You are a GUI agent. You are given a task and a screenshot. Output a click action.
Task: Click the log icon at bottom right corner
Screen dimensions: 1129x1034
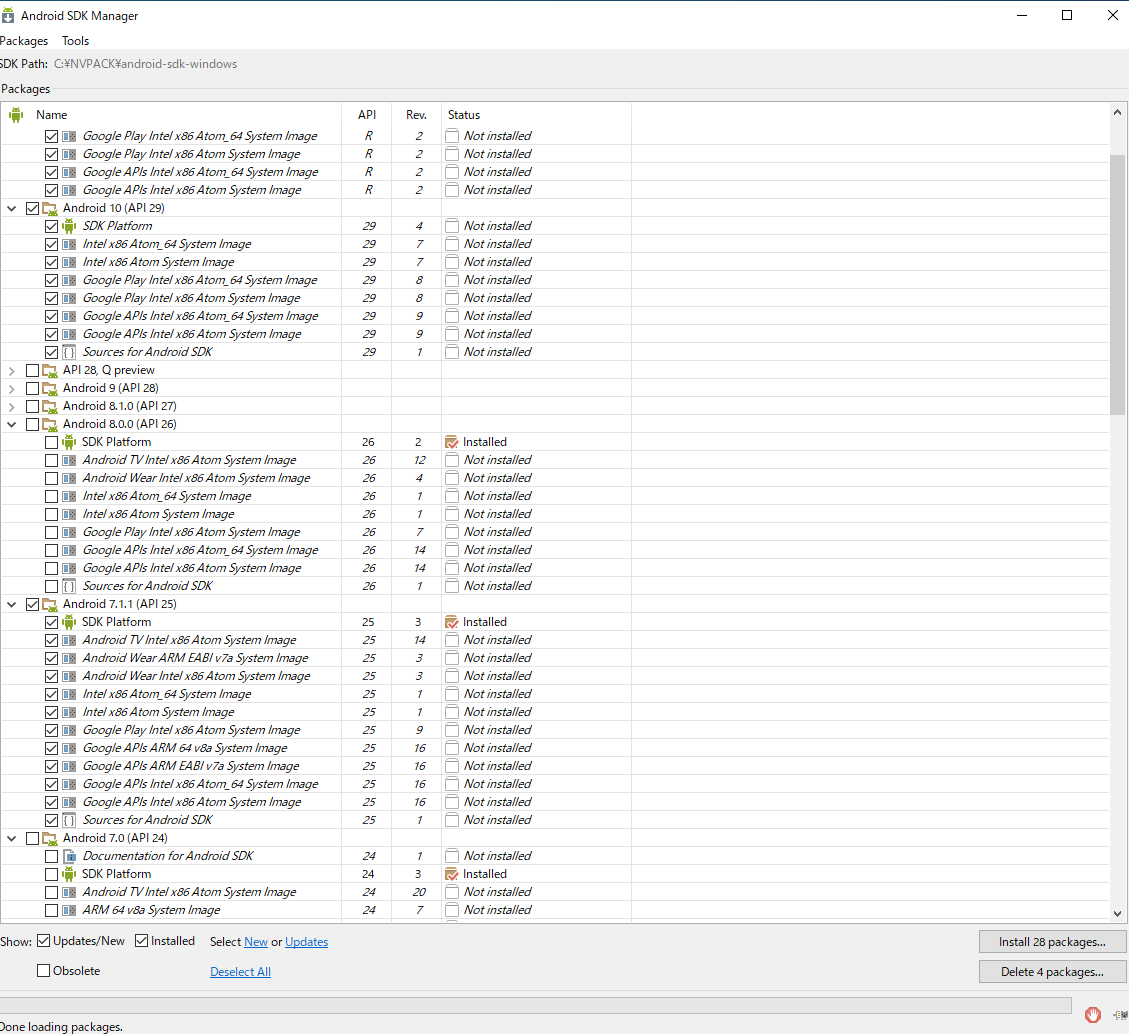tap(1120, 1015)
